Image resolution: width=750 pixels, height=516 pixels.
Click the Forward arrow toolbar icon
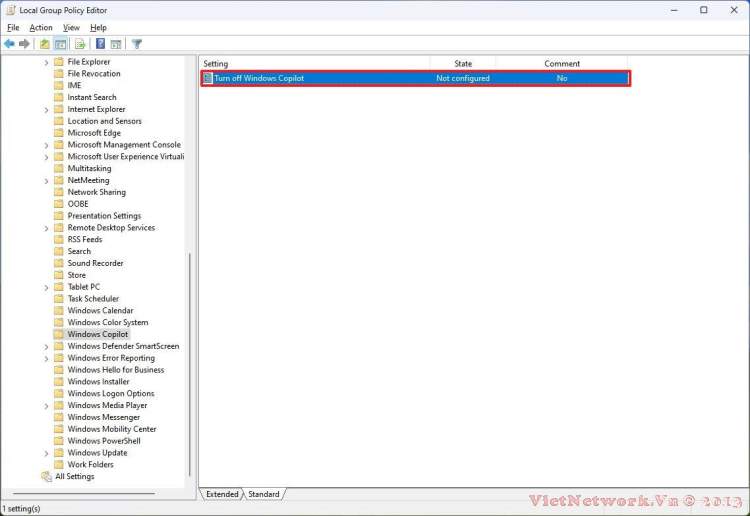(24, 44)
